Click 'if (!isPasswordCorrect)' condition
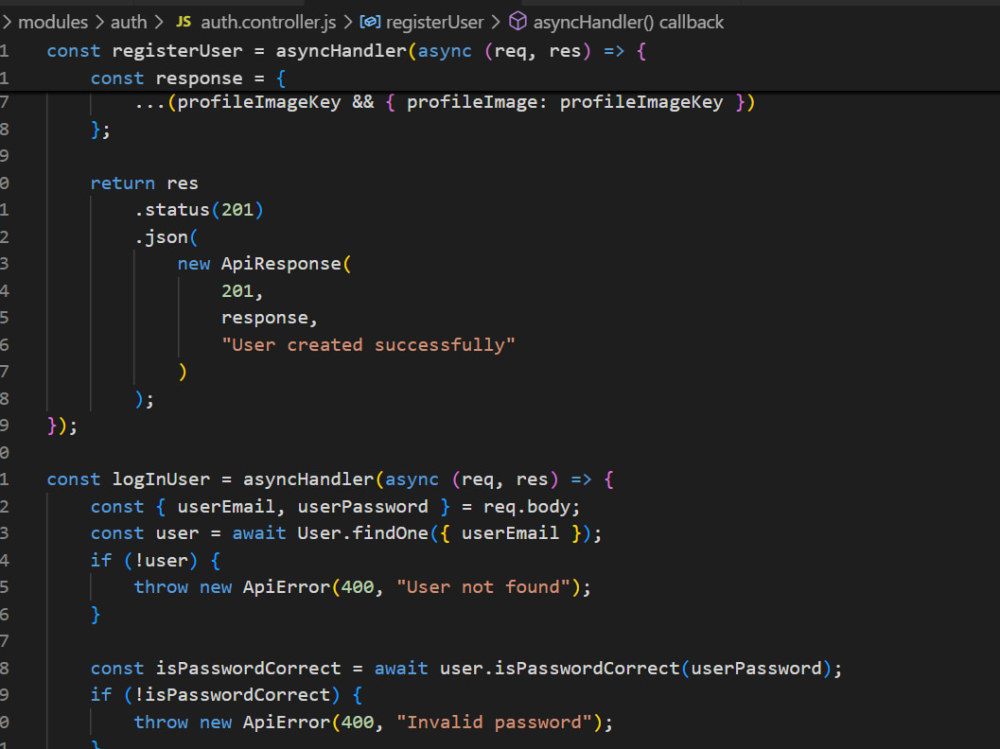1000x749 pixels. 214,695
